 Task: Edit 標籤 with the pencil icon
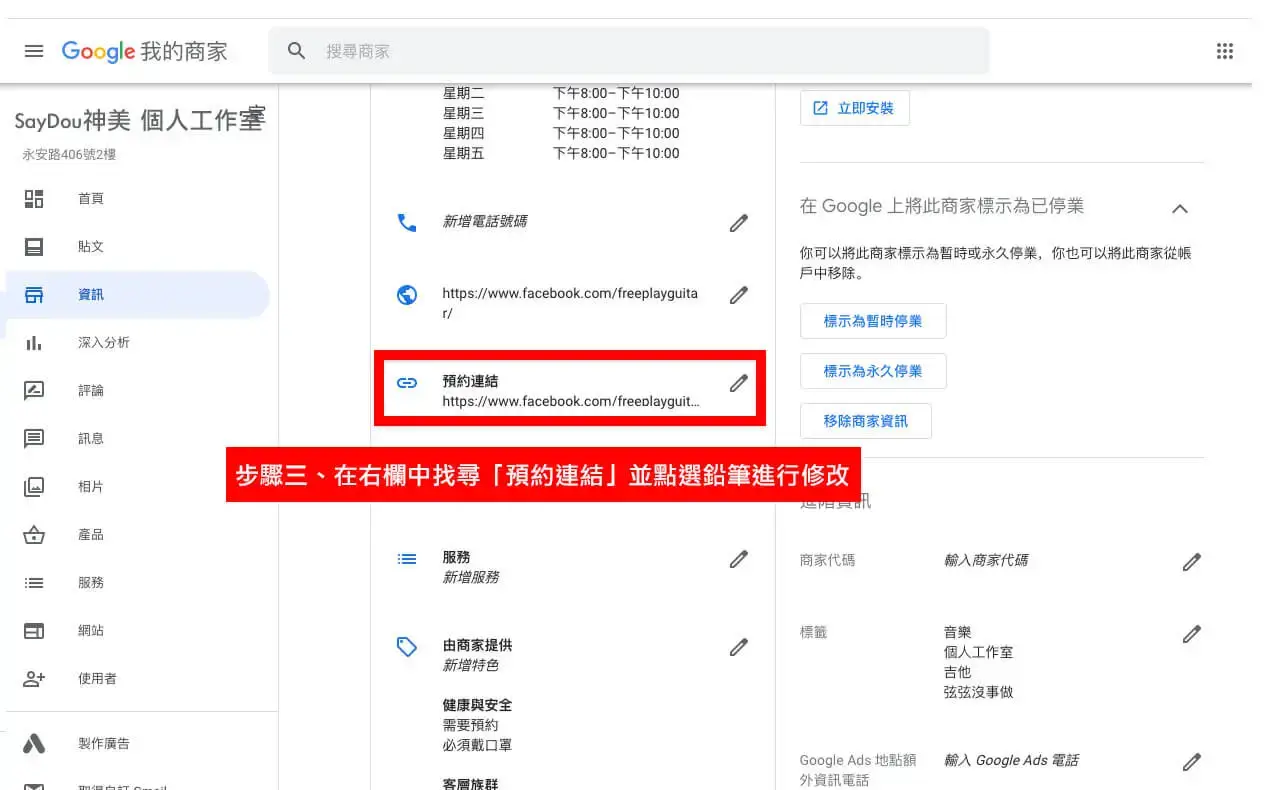click(1191, 634)
